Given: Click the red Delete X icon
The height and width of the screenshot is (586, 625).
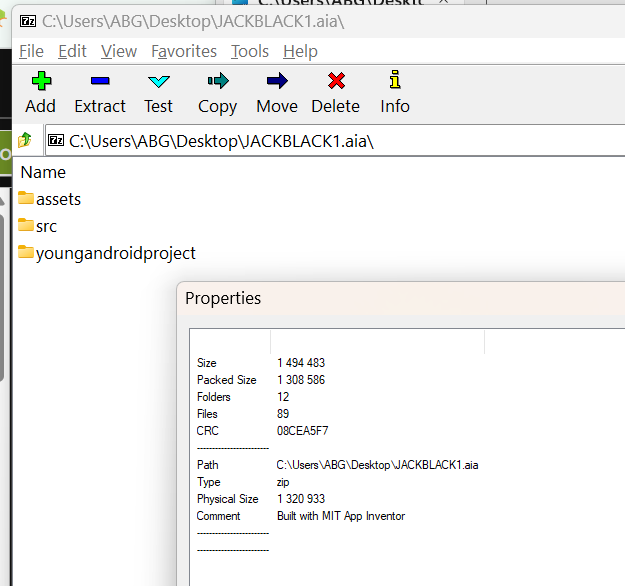Looking at the screenshot, I should click(336, 81).
